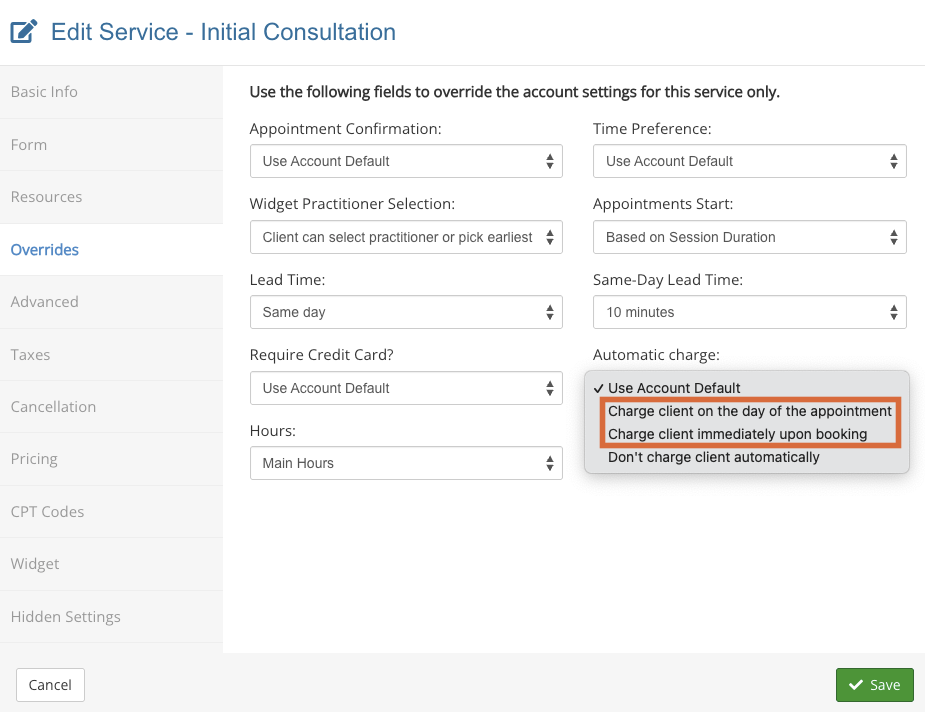Viewport: 925px width, 712px height.
Task: Select the Taxes tab
Action: pyautogui.click(x=30, y=355)
